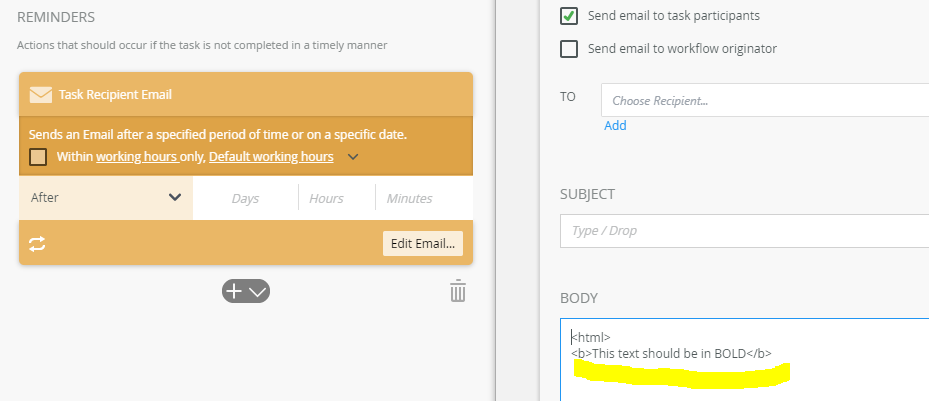Focus the Hours input field

(x=337, y=198)
